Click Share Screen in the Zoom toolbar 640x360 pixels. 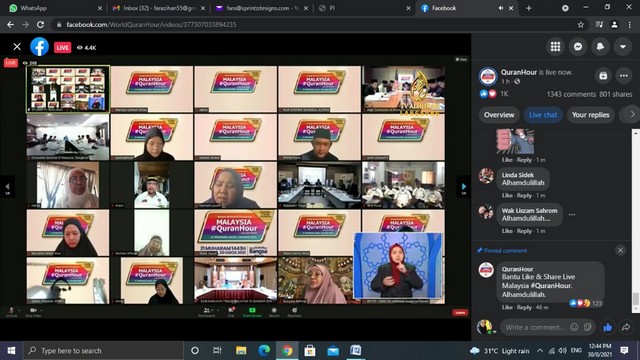[x=252, y=312]
